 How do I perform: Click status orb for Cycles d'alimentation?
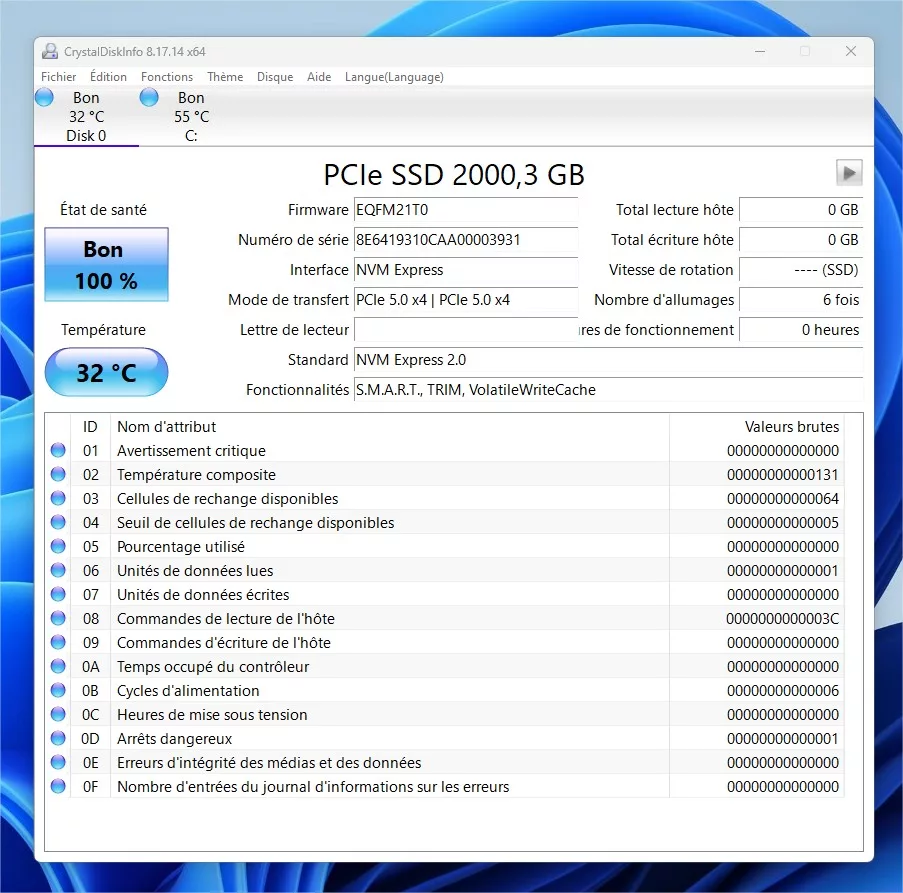pos(58,690)
